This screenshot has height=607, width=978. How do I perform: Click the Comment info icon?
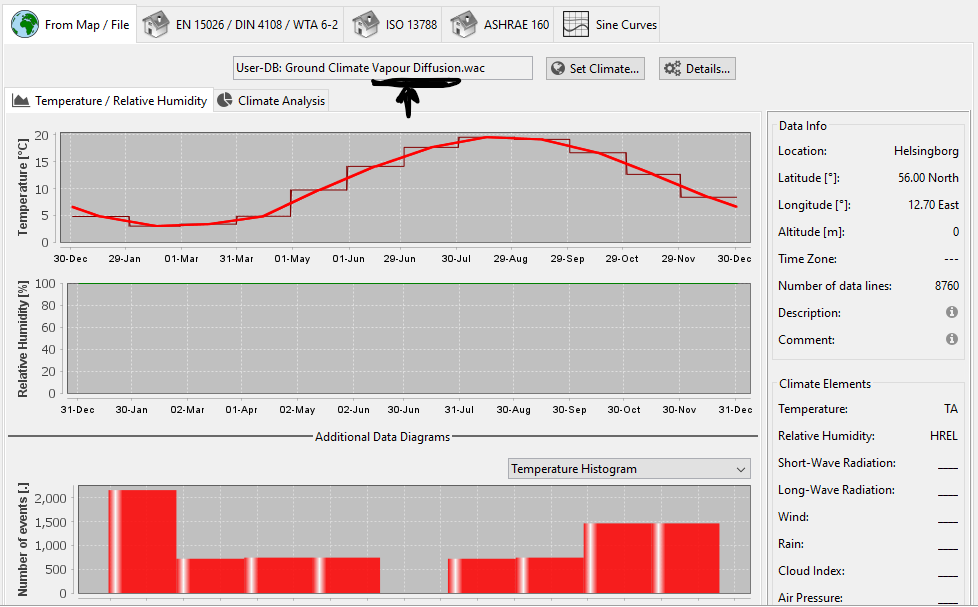pos(952,340)
